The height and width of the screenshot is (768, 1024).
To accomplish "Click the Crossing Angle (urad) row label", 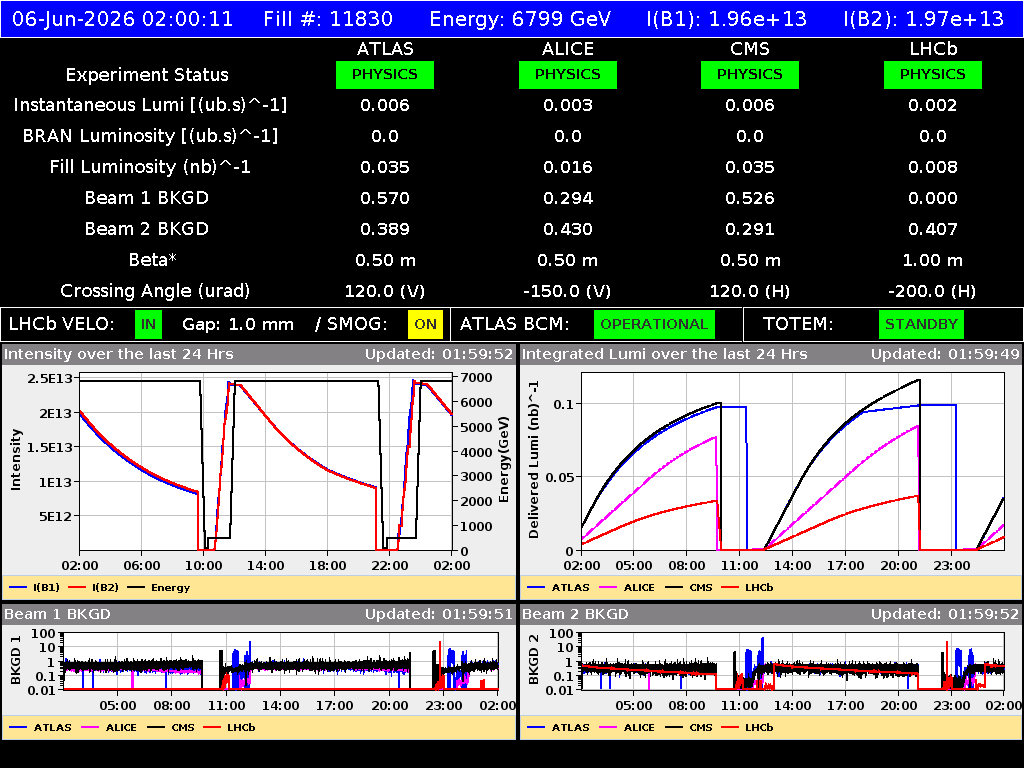I will [155, 291].
